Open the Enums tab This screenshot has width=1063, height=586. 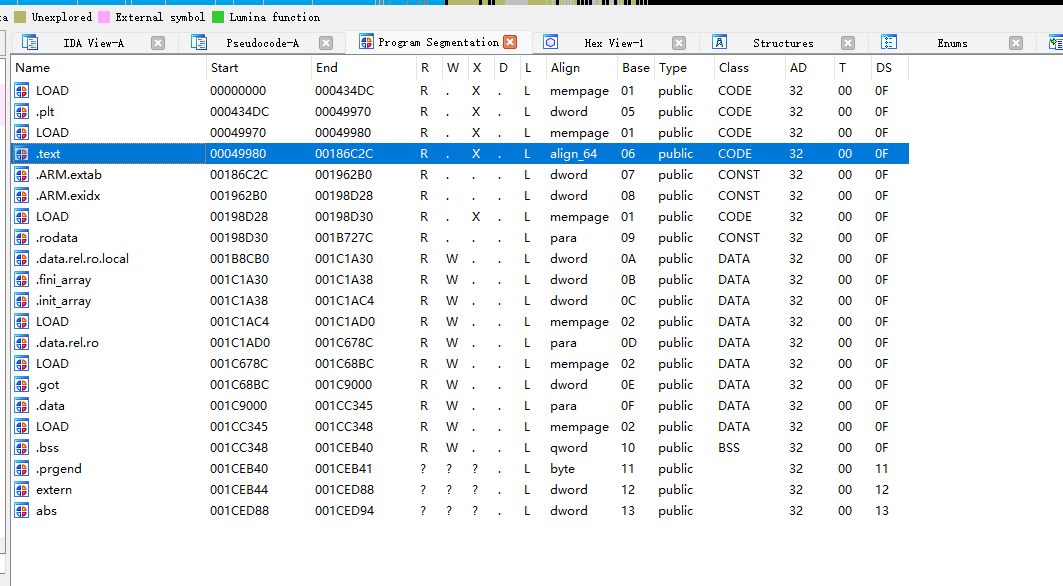pos(952,43)
